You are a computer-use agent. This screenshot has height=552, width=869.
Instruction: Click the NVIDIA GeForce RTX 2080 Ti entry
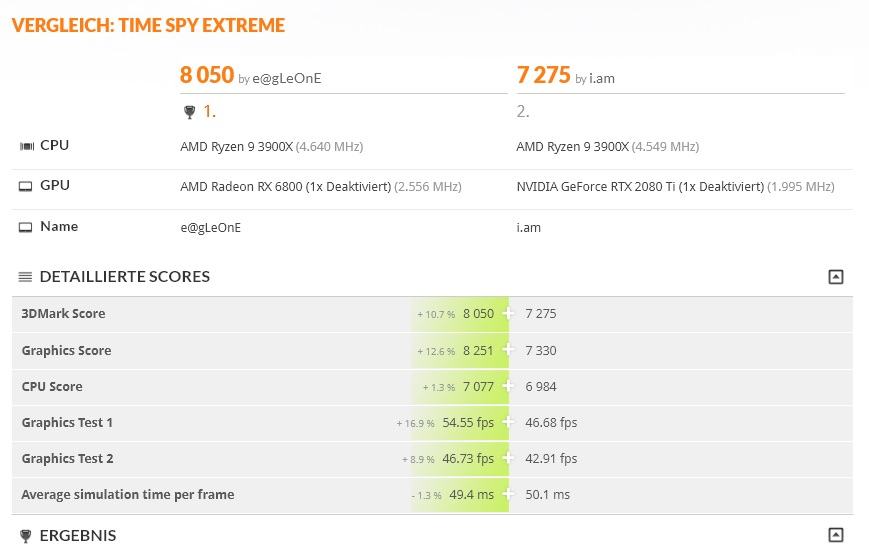click(x=639, y=187)
